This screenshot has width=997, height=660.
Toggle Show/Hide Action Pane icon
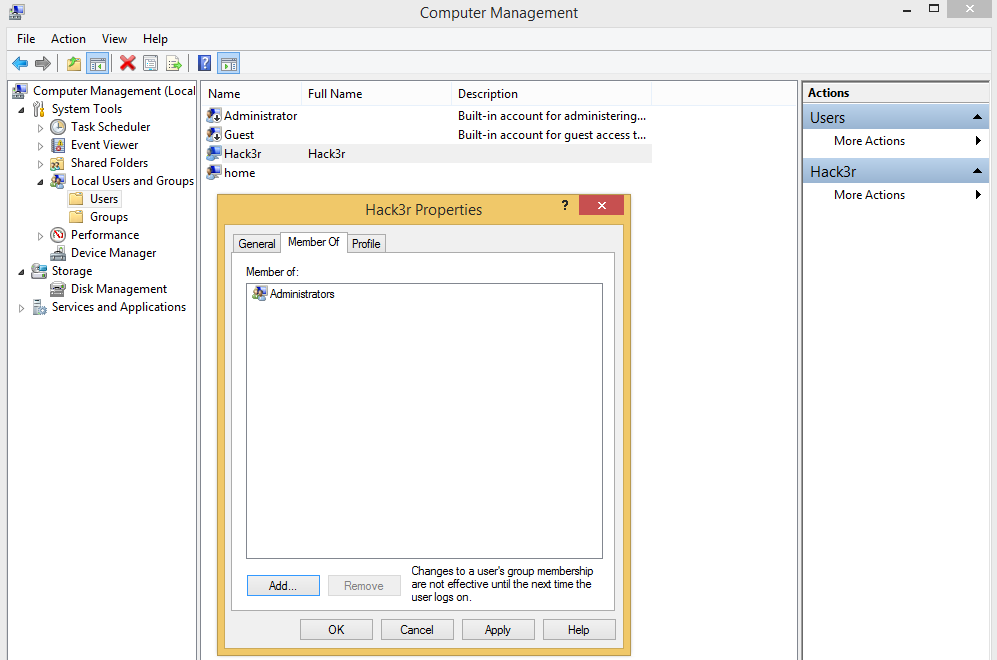click(x=228, y=64)
